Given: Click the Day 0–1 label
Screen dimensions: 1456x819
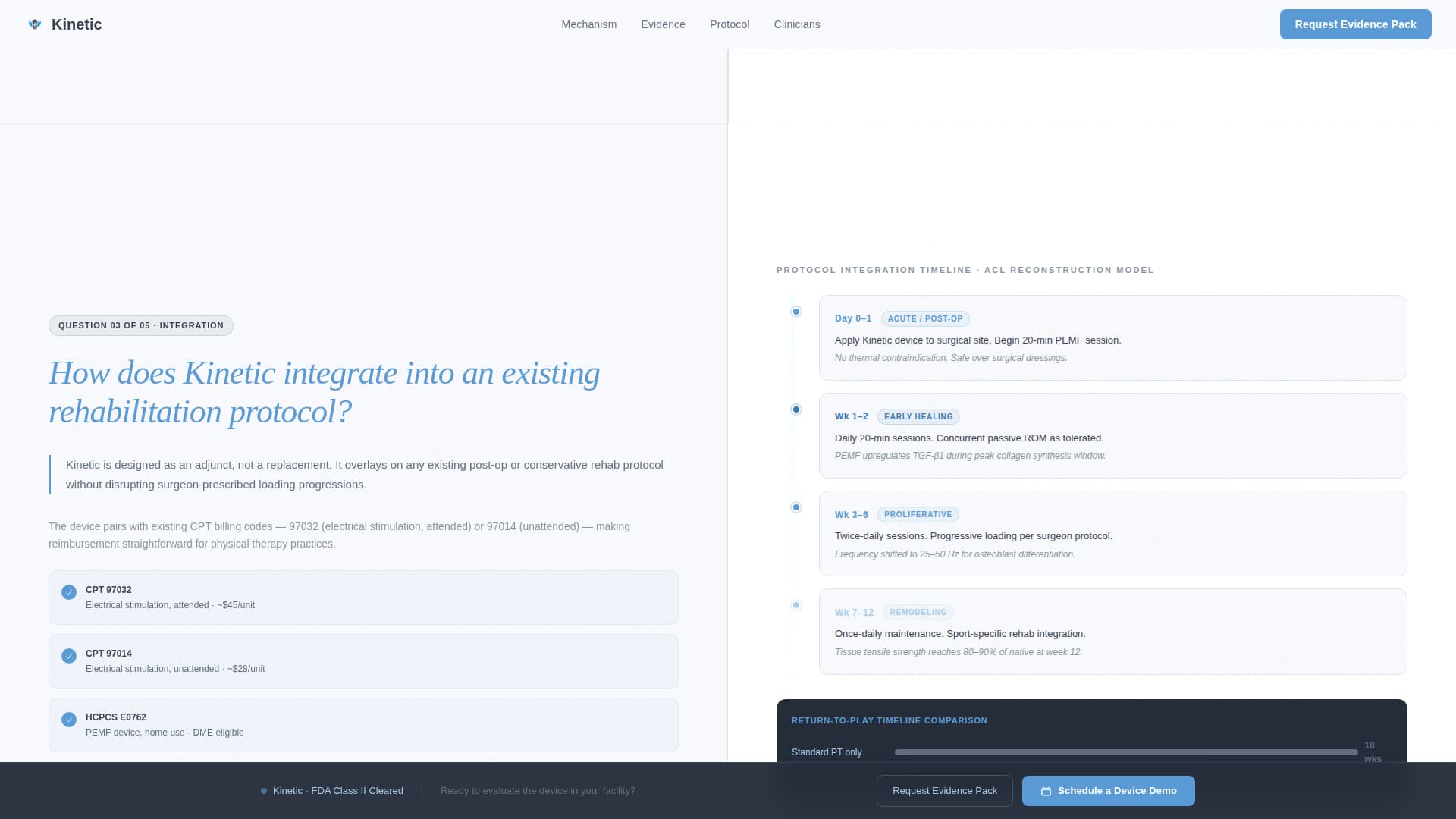Looking at the screenshot, I should 853,318.
